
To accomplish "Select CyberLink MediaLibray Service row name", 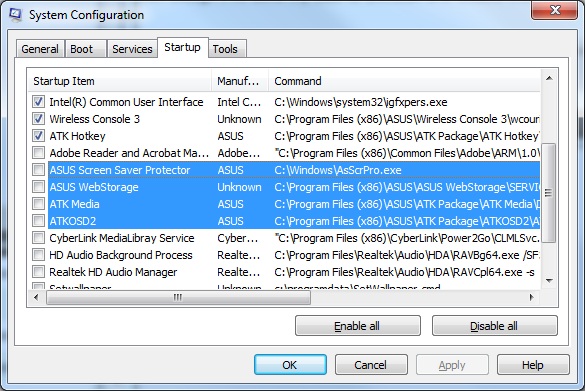I will point(122,238).
